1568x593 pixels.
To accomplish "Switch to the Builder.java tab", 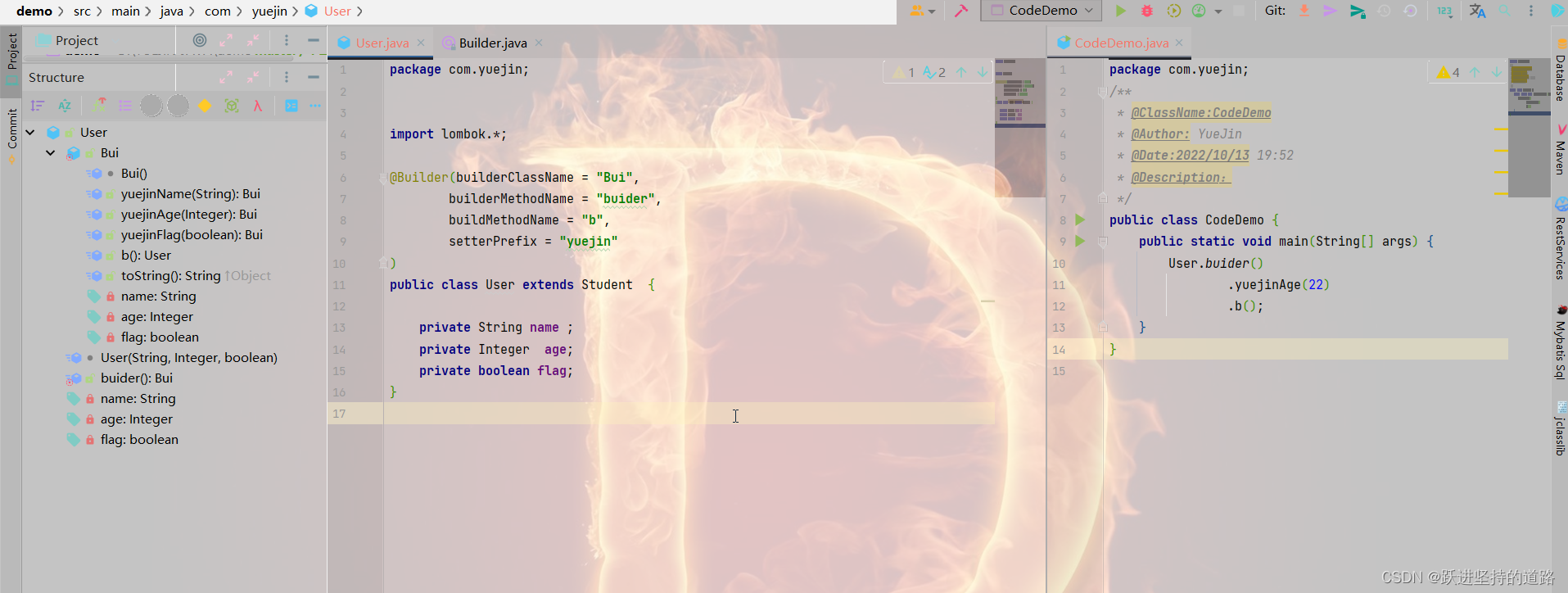I will pos(493,43).
